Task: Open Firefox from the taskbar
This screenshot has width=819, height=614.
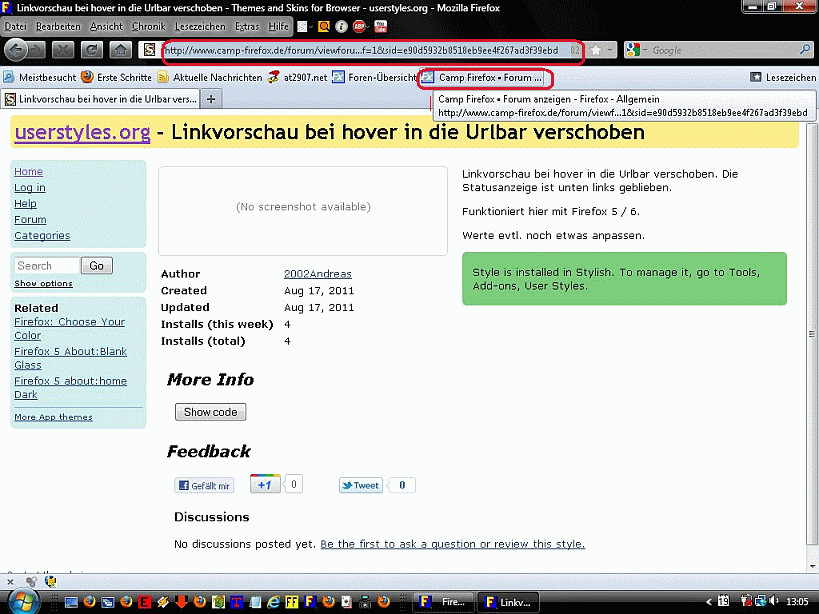Action: click(x=443, y=602)
